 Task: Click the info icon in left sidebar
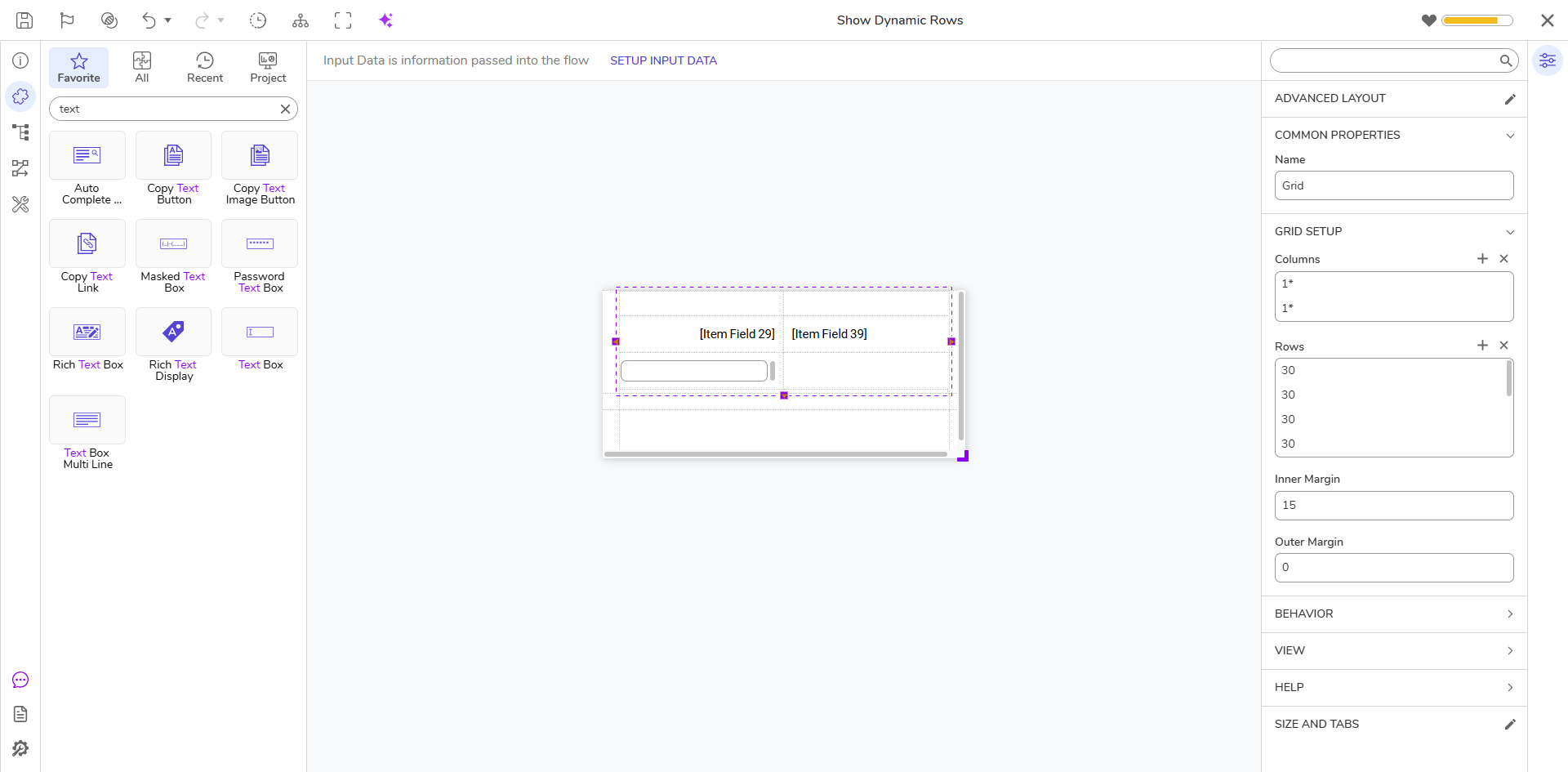point(20,60)
